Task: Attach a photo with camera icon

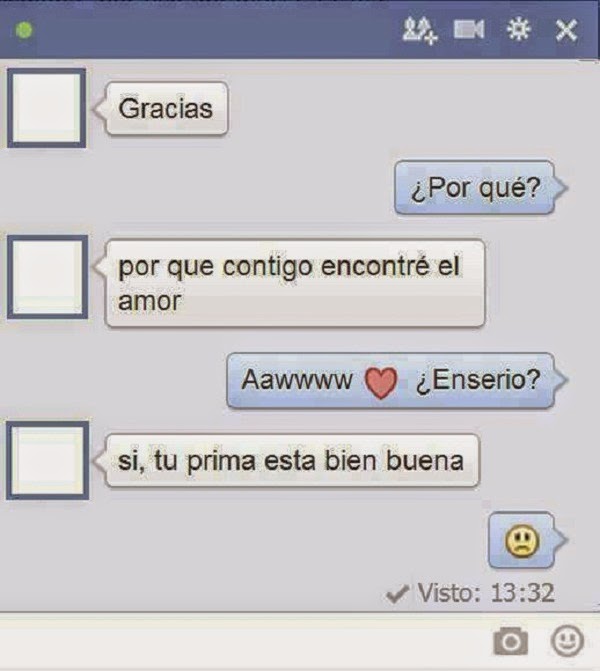Action: click(x=511, y=641)
